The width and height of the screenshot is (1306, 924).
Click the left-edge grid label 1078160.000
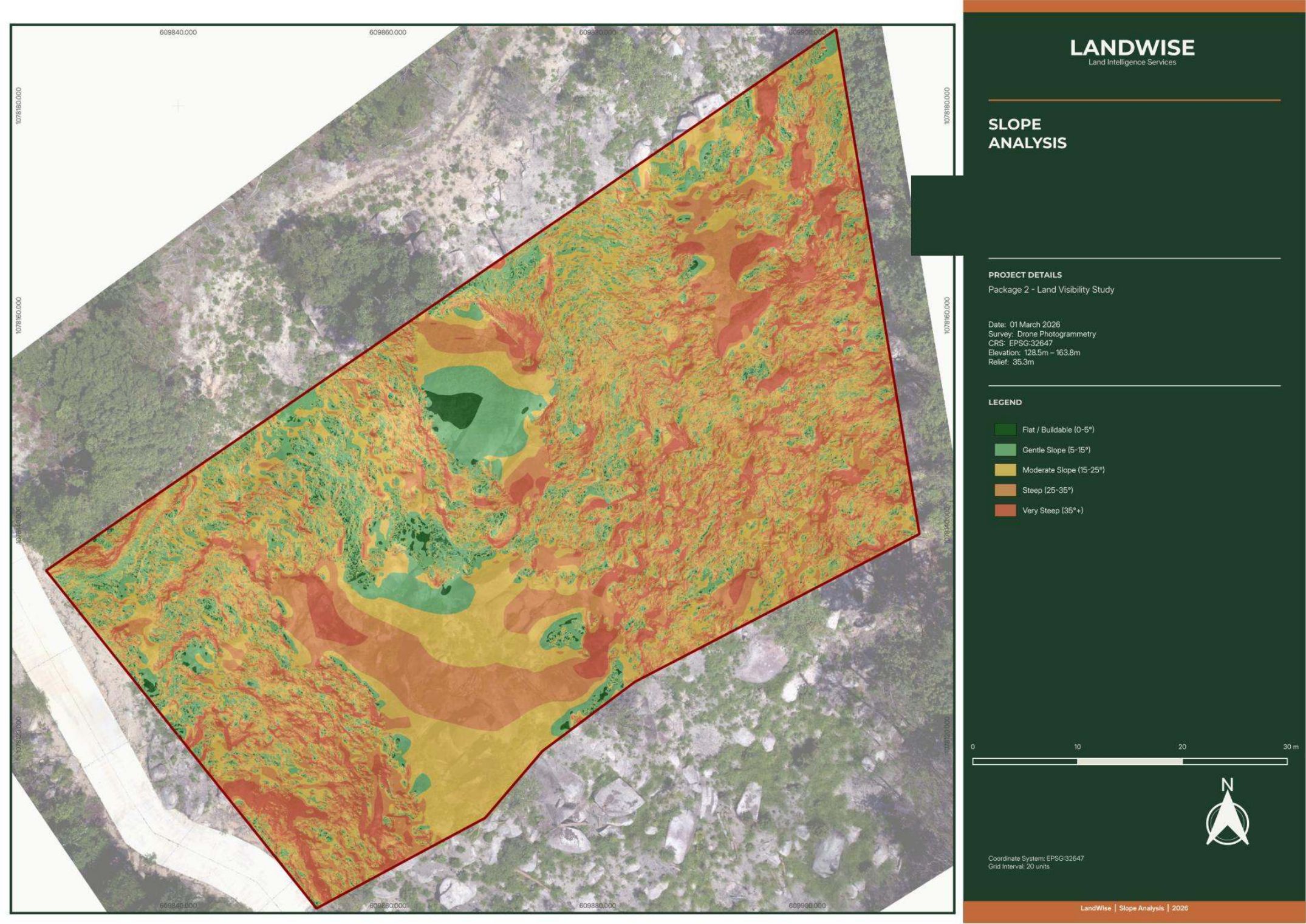(19, 315)
